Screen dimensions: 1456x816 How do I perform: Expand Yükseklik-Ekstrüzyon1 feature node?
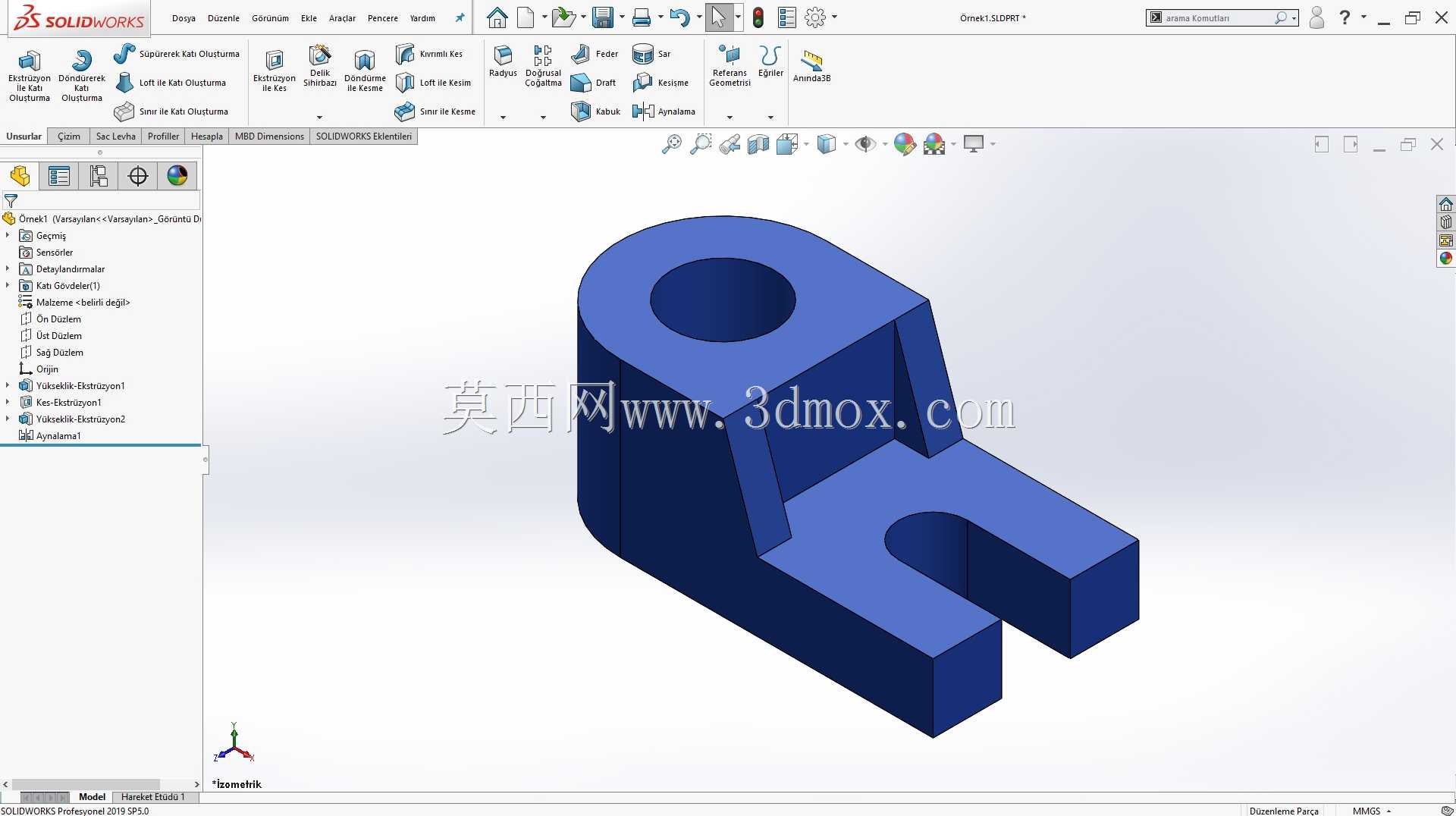(8, 386)
